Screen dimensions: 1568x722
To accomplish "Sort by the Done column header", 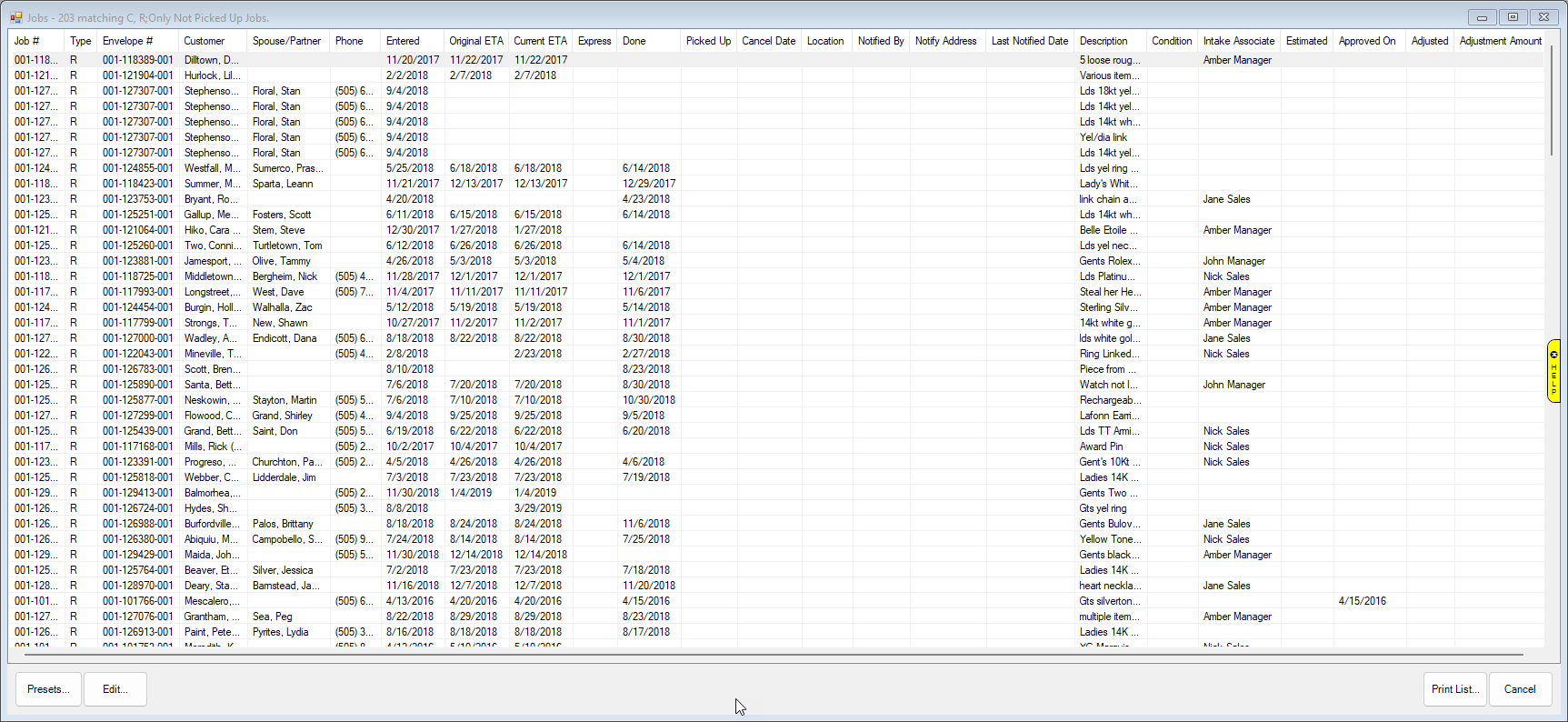I will tap(634, 41).
